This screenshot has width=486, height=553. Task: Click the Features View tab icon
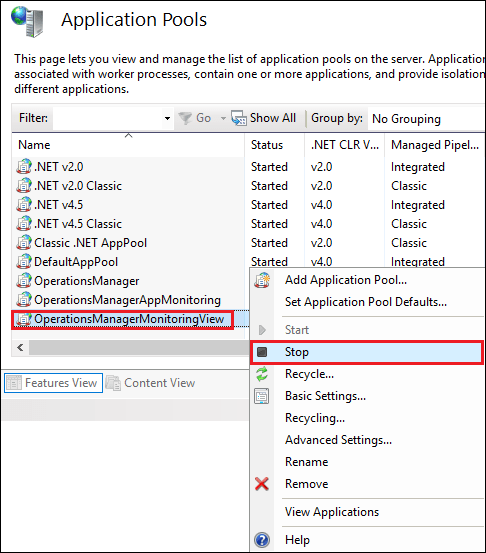tap(14, 383)
